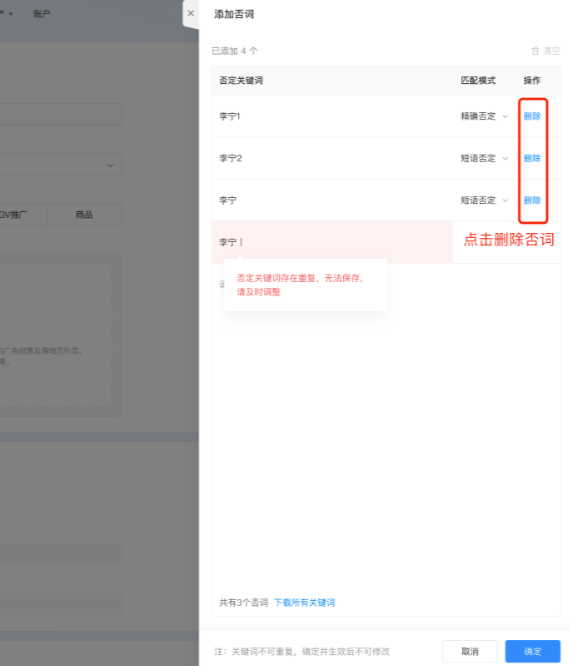The height and width of the screenshot is (666, 570).
Task: Click the note 关键词不可重复 footer text
Action: point(302,651)
